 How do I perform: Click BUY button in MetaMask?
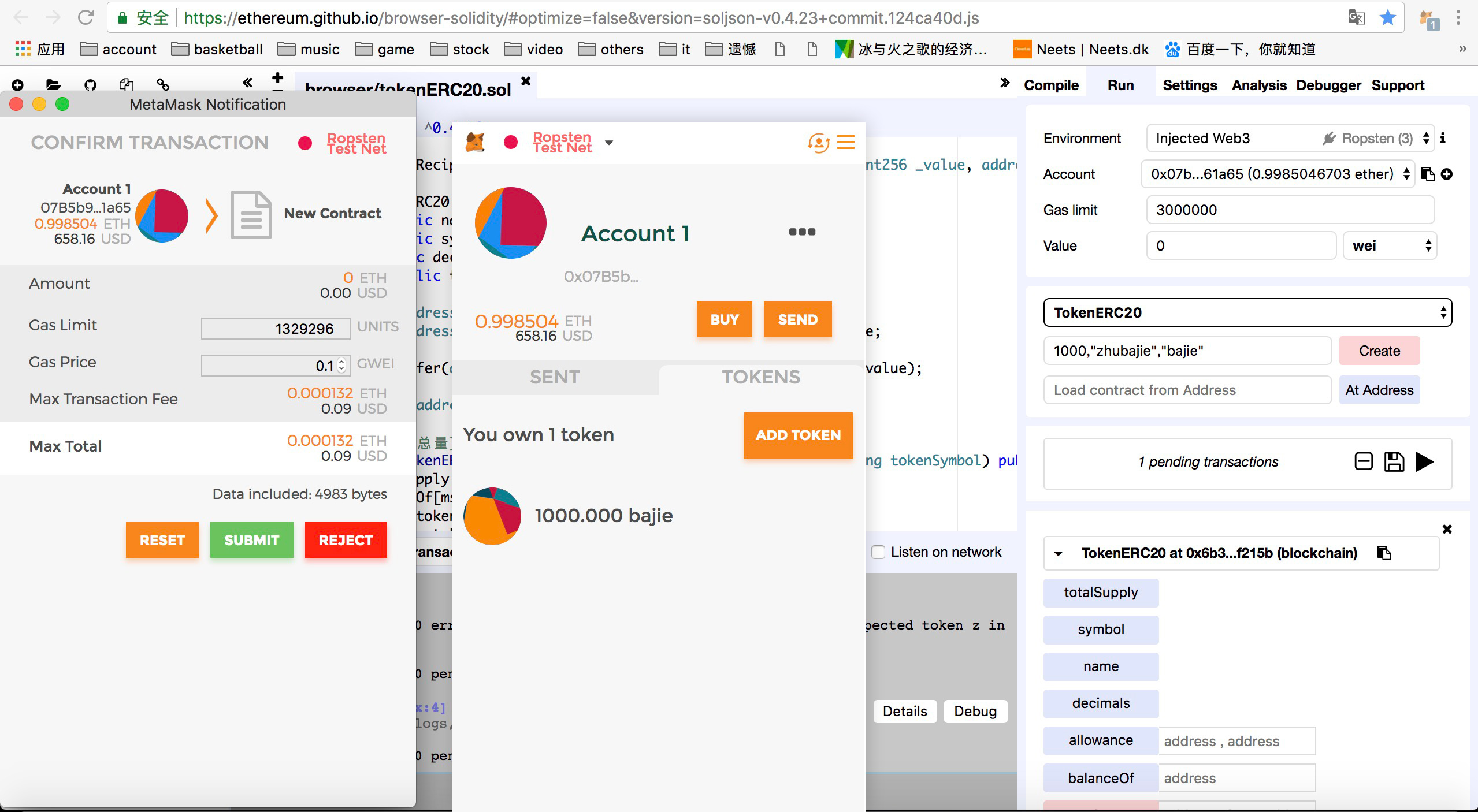724,319
